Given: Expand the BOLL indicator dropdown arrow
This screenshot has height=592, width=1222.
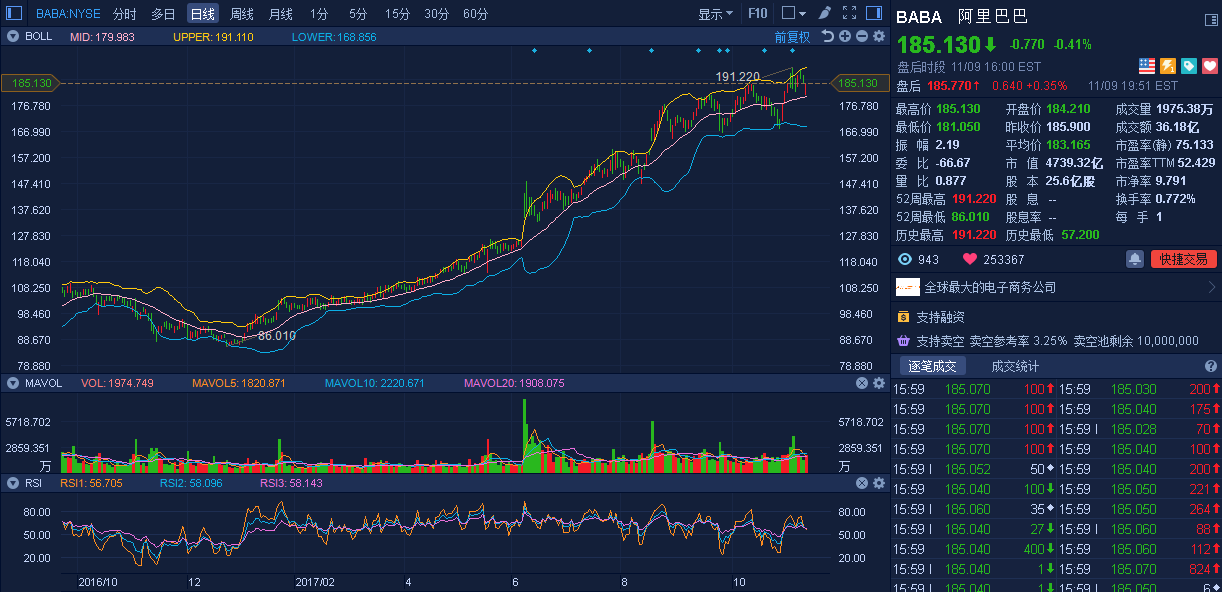Looking at the screenshot, I should pyautogui.click(x=13, y=36).
